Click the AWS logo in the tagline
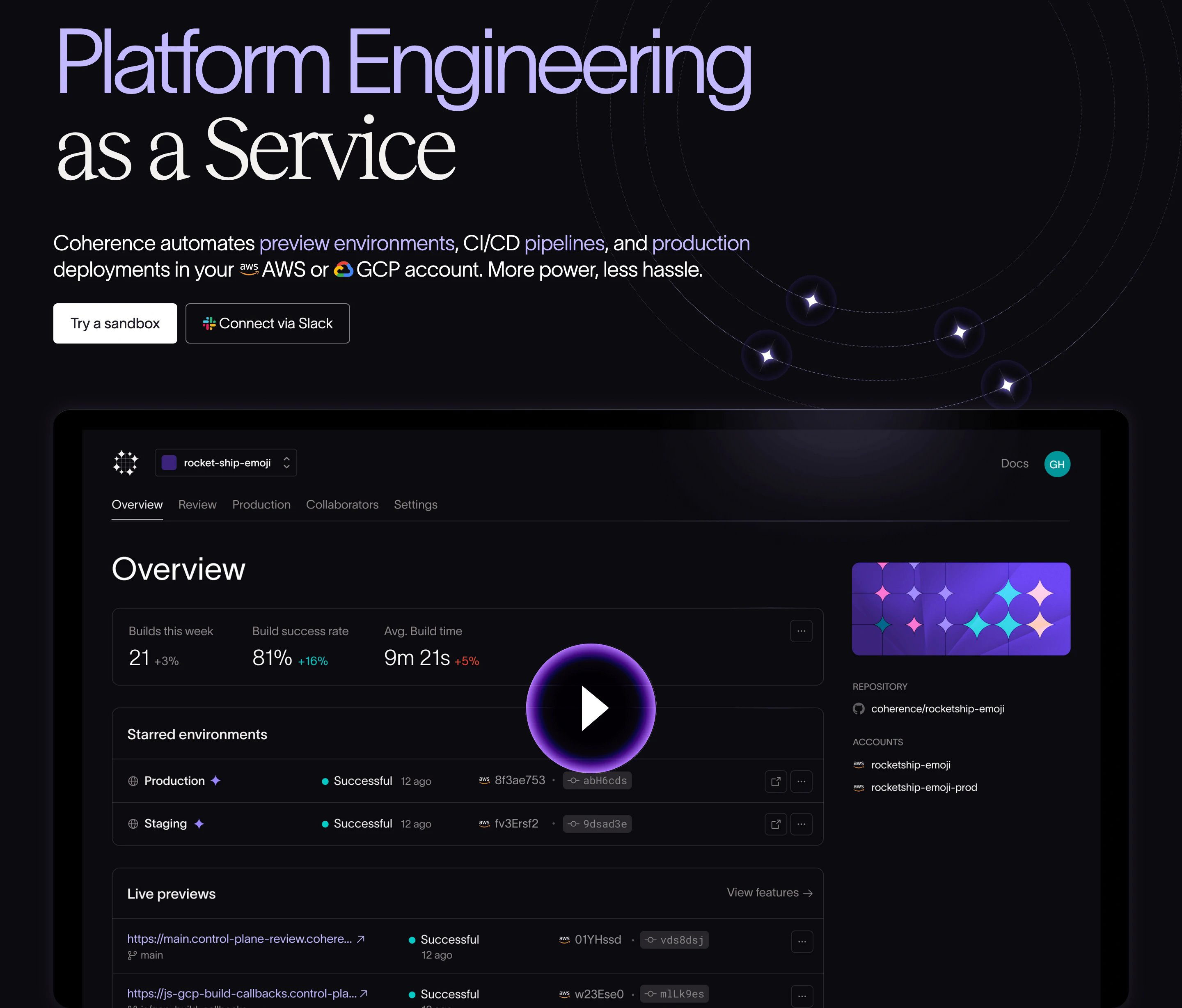Viewport: 1182px width, 1008px height. coord(249,269)
